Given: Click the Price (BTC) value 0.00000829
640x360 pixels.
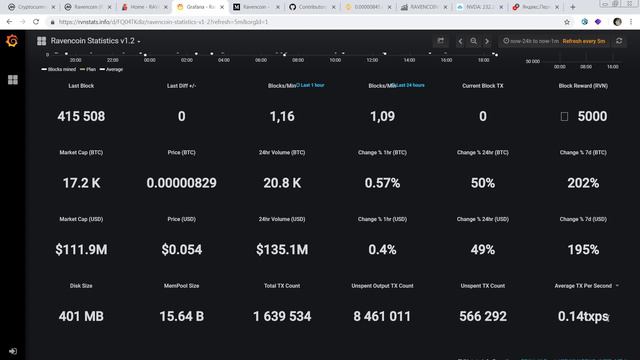Looking at the screenshot, I should click(x=181, y=183).
